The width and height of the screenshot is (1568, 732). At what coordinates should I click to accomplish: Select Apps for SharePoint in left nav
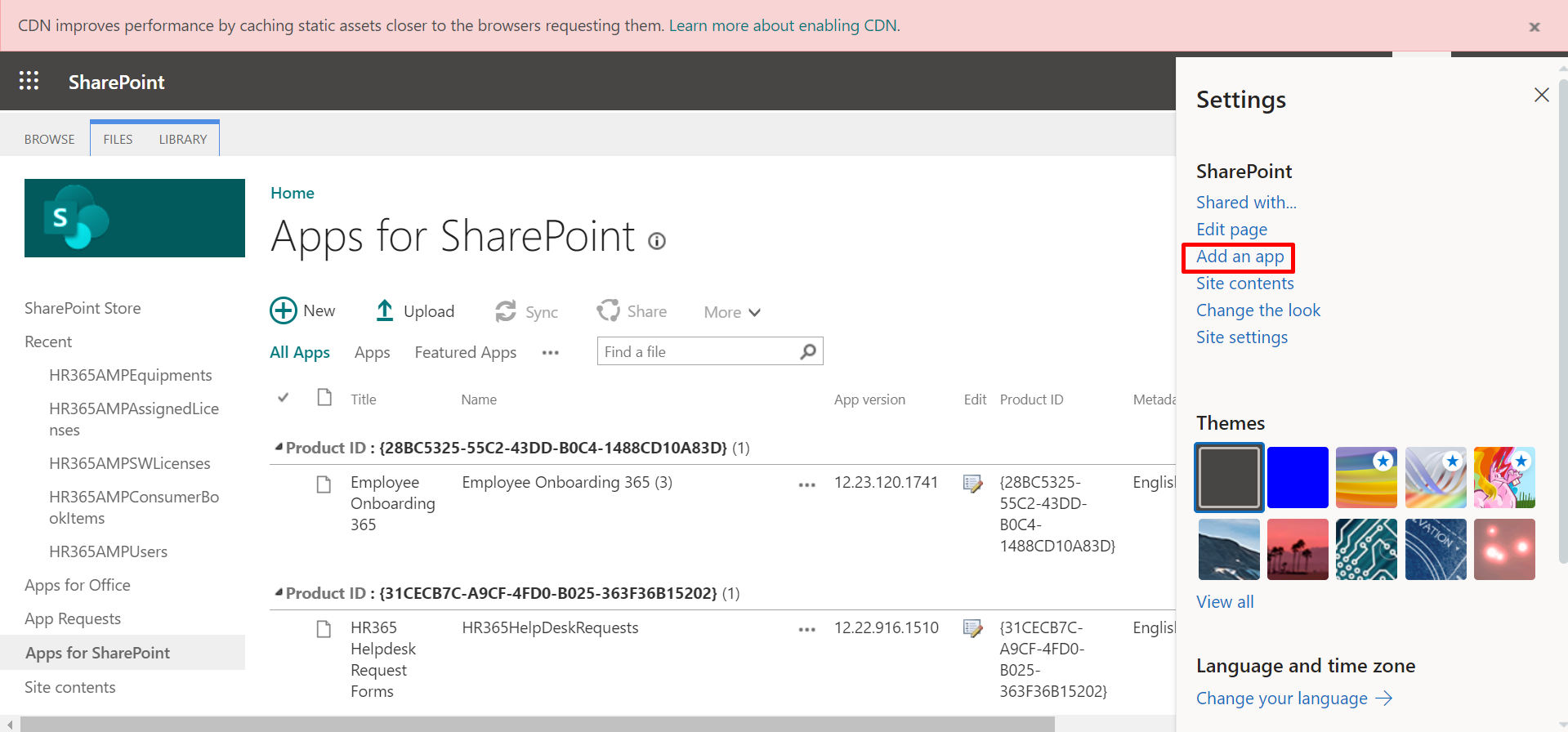point(123,653)
